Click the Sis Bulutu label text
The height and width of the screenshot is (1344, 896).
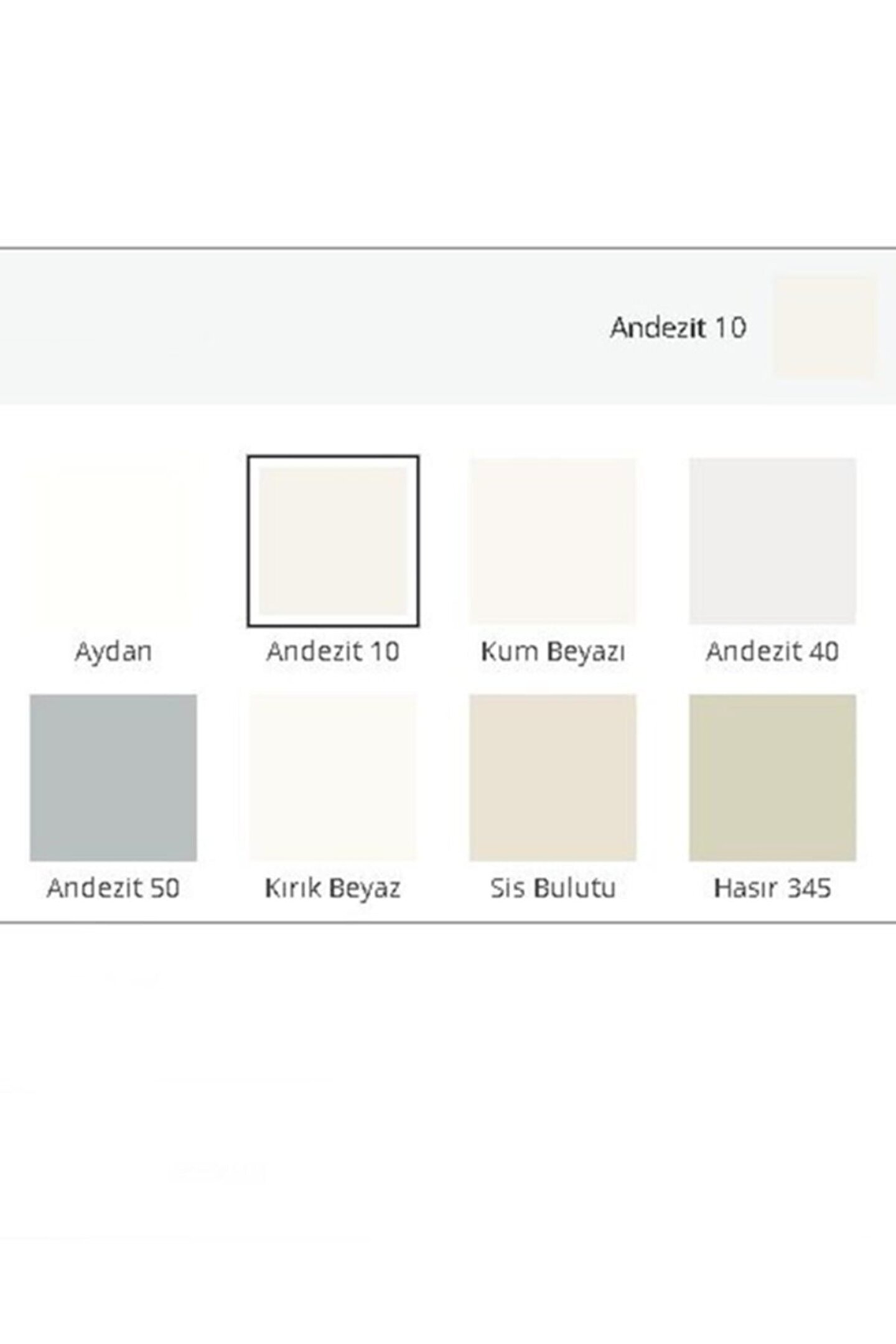553,888
